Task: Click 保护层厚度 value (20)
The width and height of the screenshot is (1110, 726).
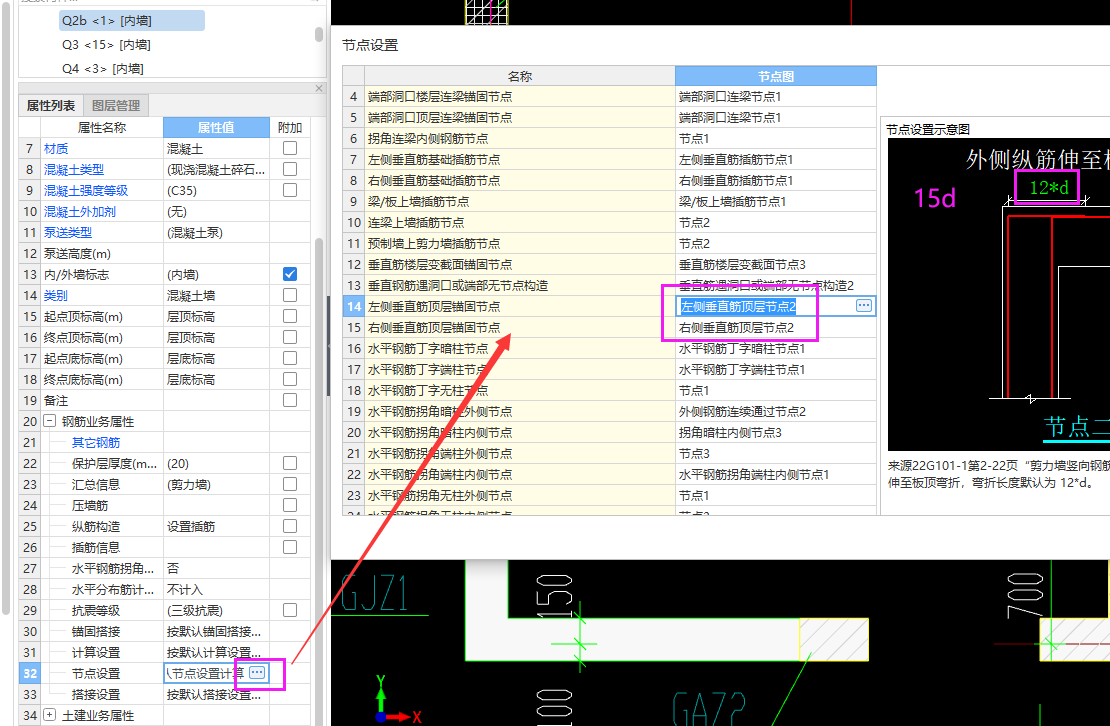Action: pos(217,463)
